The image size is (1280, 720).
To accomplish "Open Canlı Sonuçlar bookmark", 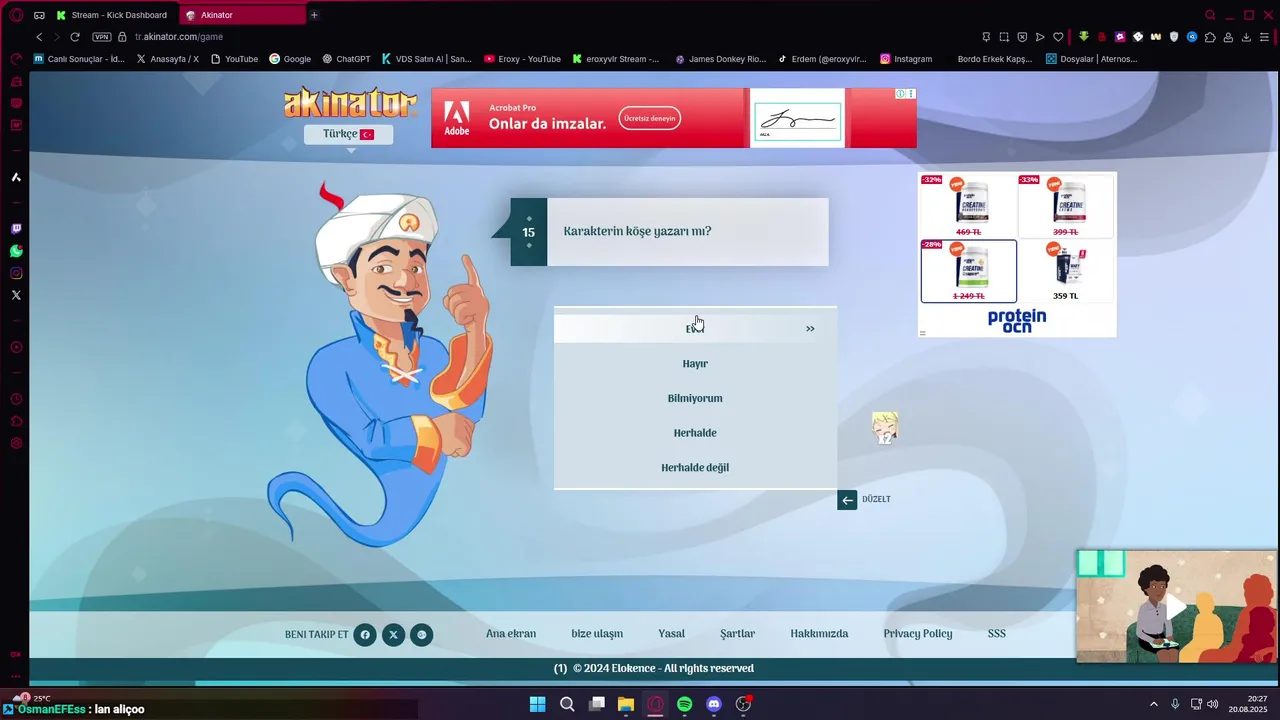I will 79,59.
